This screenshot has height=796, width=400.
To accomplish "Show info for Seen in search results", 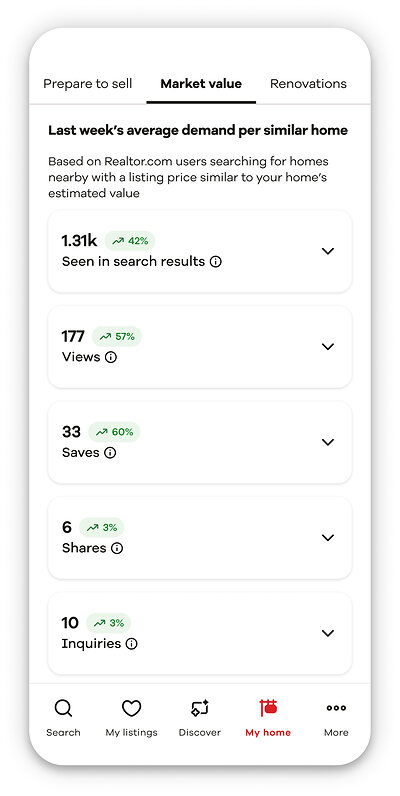I will pos(216,262).
